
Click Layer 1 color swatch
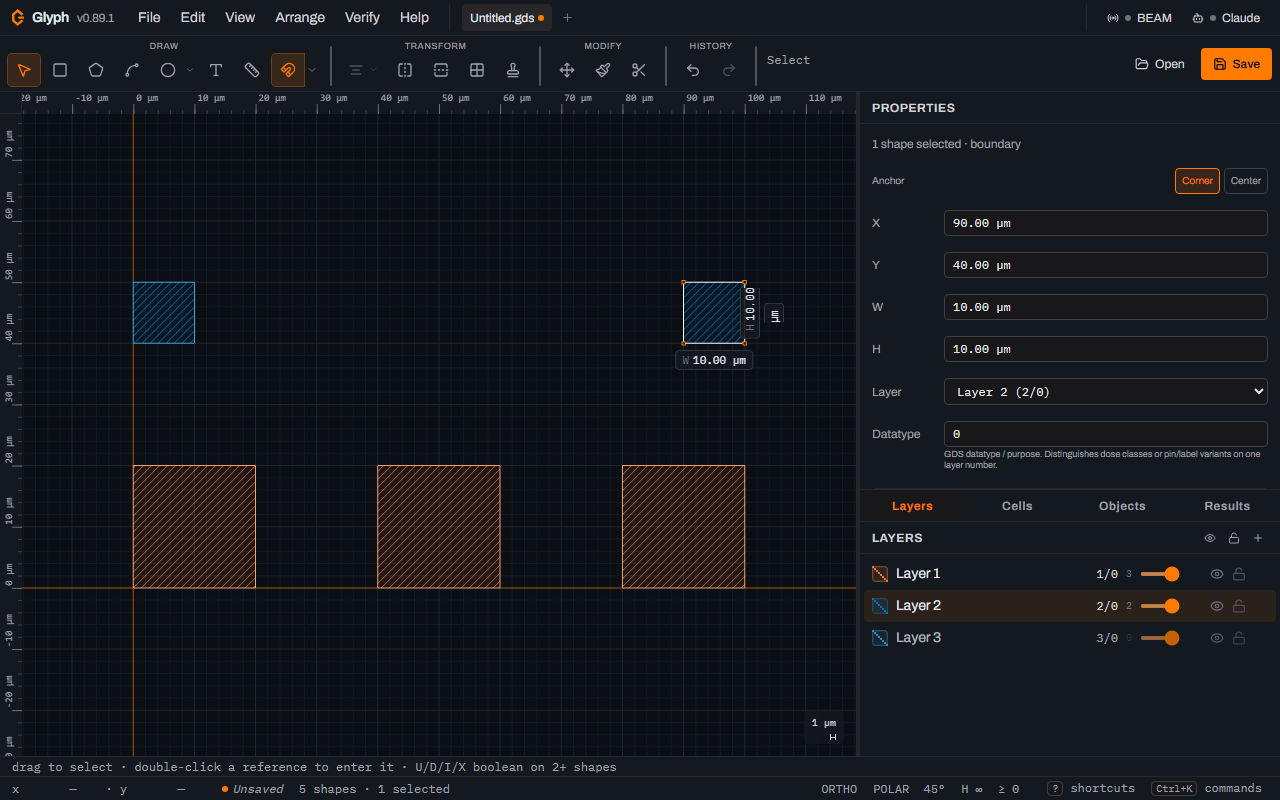[880, 574]
